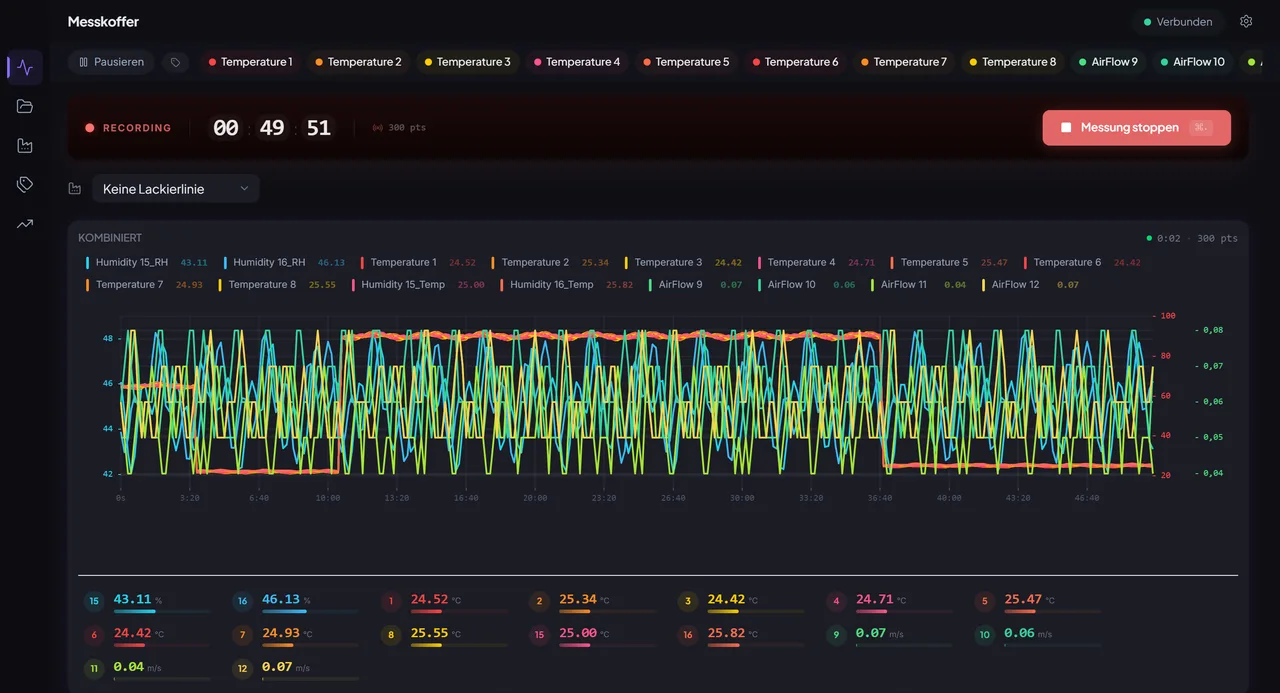
Task: Click the round badge 3 beside 24.42 °C
Action: pyautogui.click(x=688, y=601)
